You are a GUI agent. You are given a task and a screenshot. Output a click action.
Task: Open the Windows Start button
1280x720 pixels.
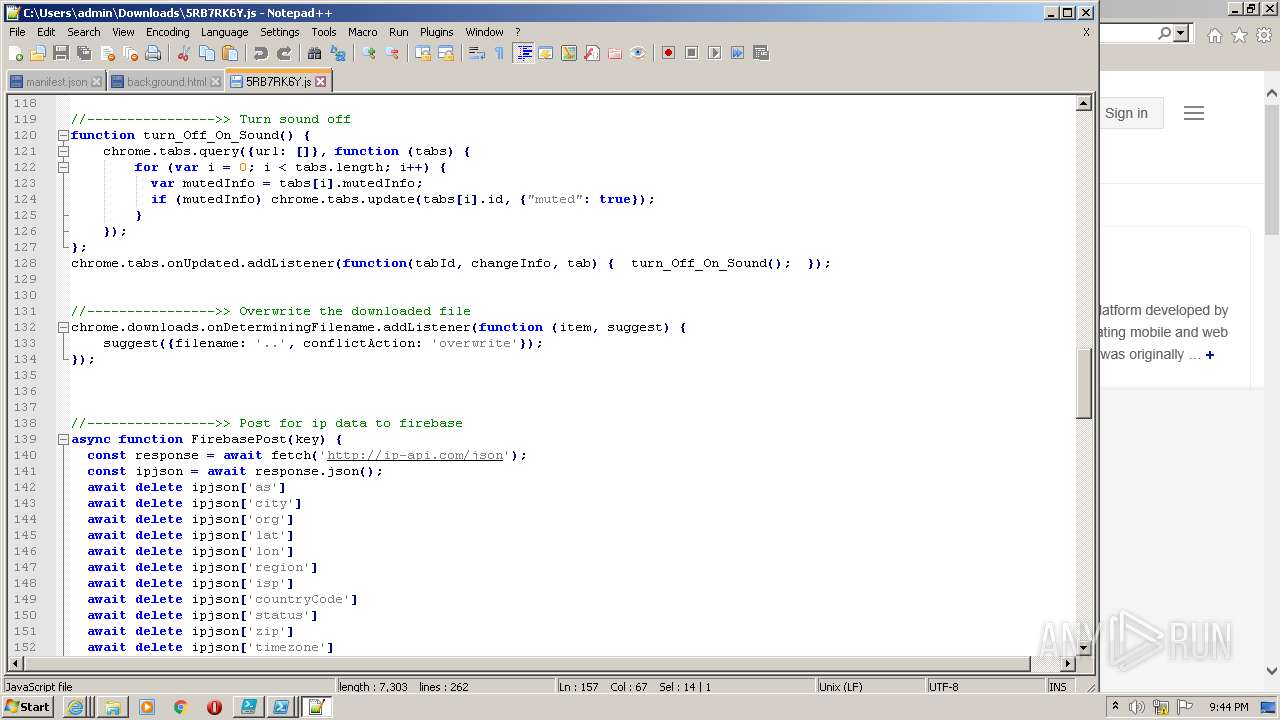[27, 707]
